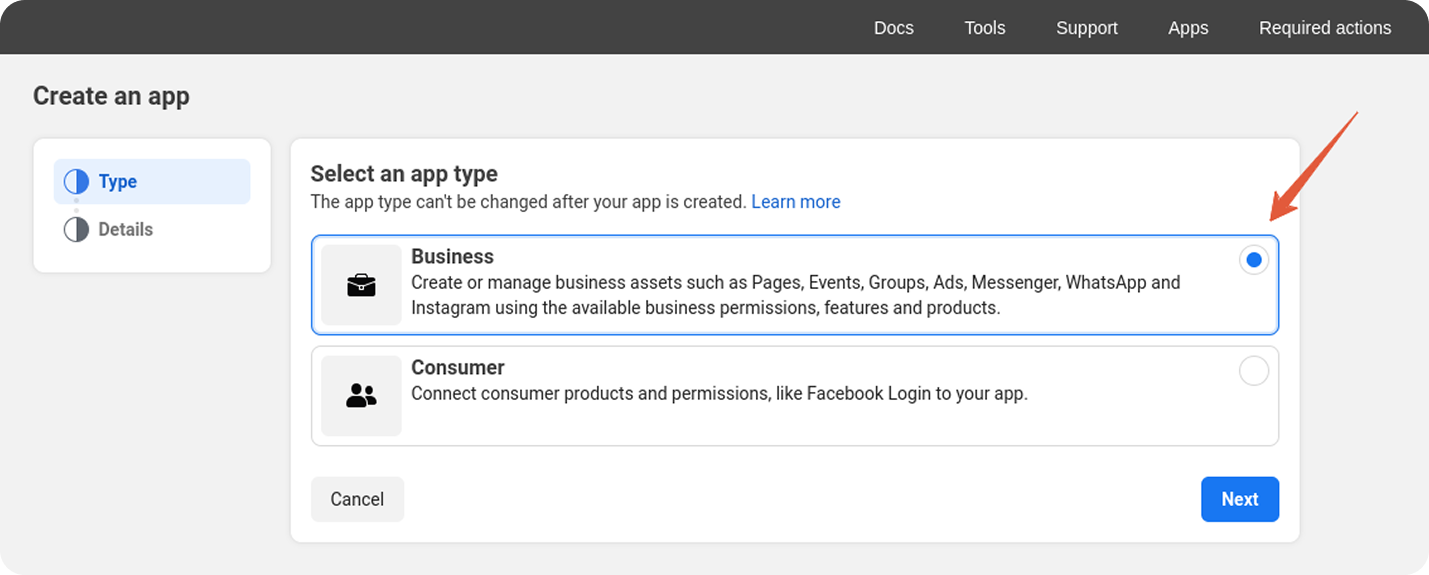The image size is (1429, 575).
Task: Click the Business option title
Action: click(453, 257)
